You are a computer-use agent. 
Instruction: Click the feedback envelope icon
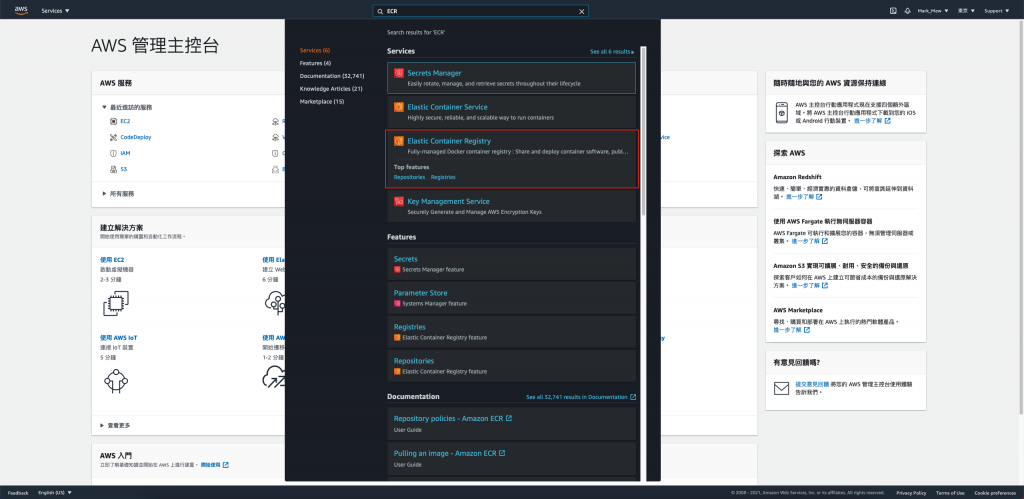pos(782,389)
